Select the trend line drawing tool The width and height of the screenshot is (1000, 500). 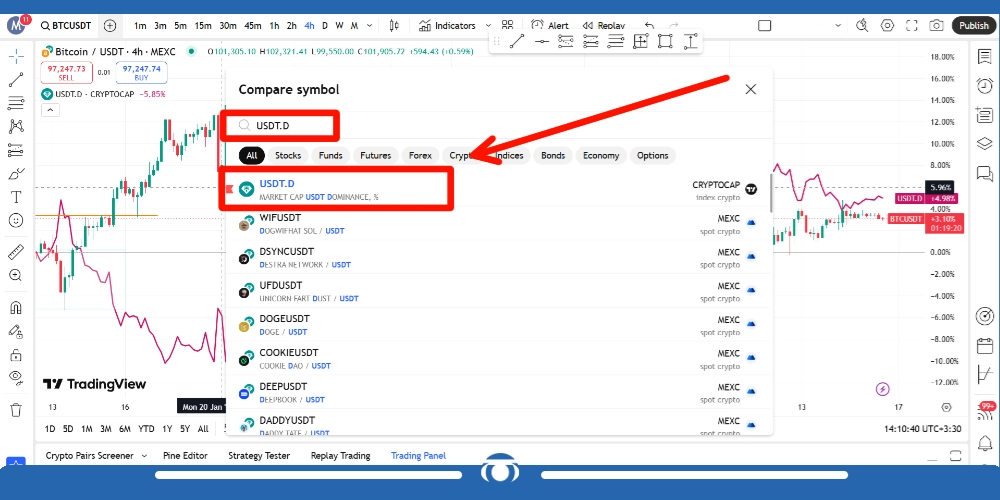pos(15,79)
